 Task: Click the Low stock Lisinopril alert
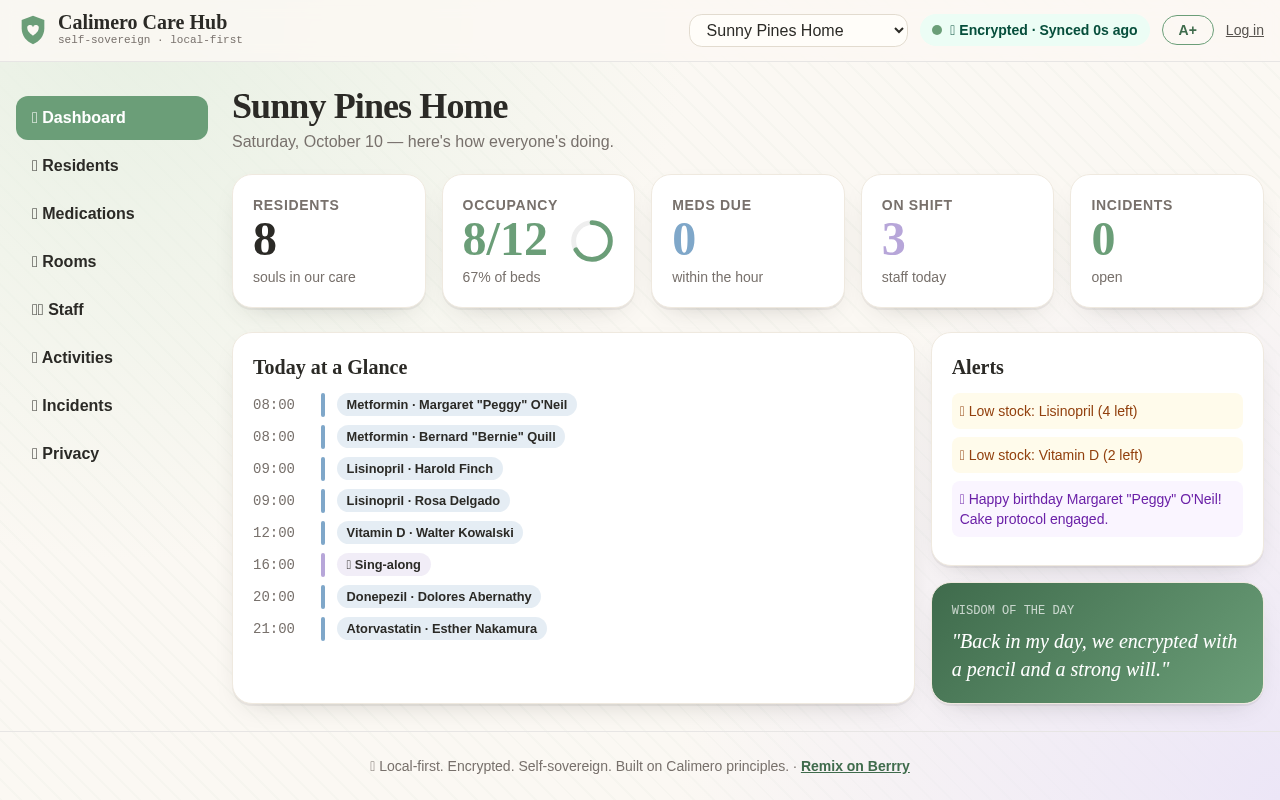1097,411
